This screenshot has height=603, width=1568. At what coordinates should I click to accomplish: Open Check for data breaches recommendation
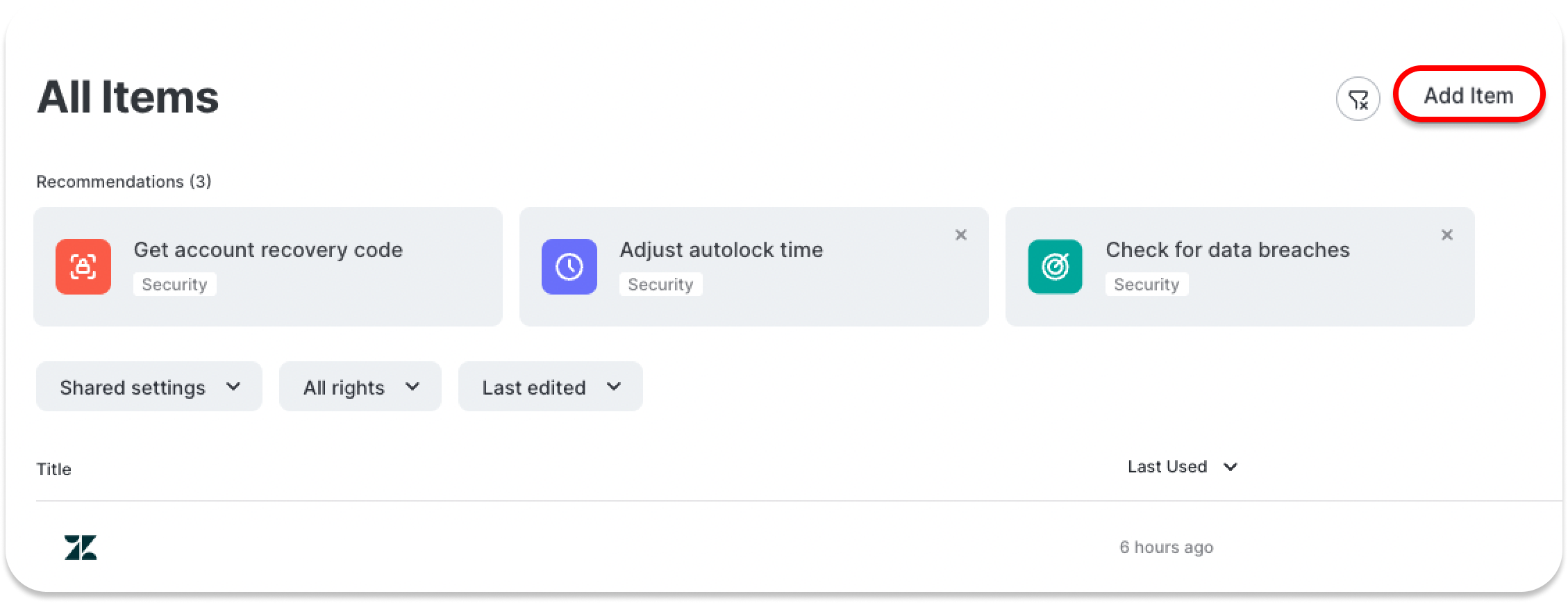1240,267
